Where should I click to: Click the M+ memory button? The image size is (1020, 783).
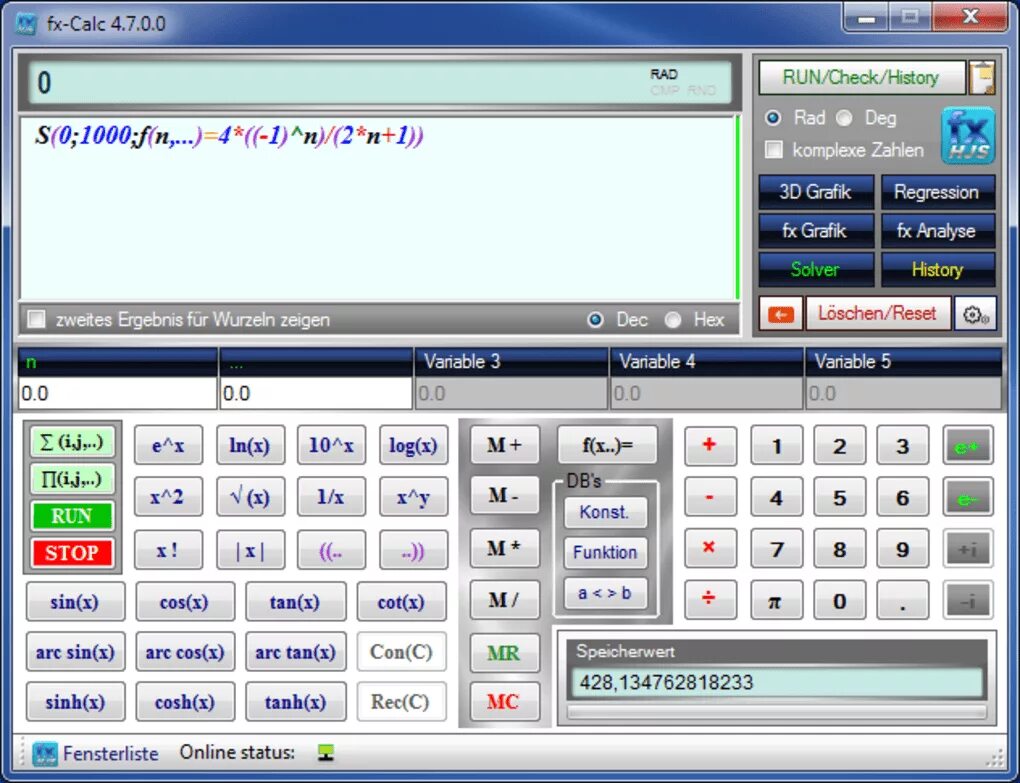(504, 445)
